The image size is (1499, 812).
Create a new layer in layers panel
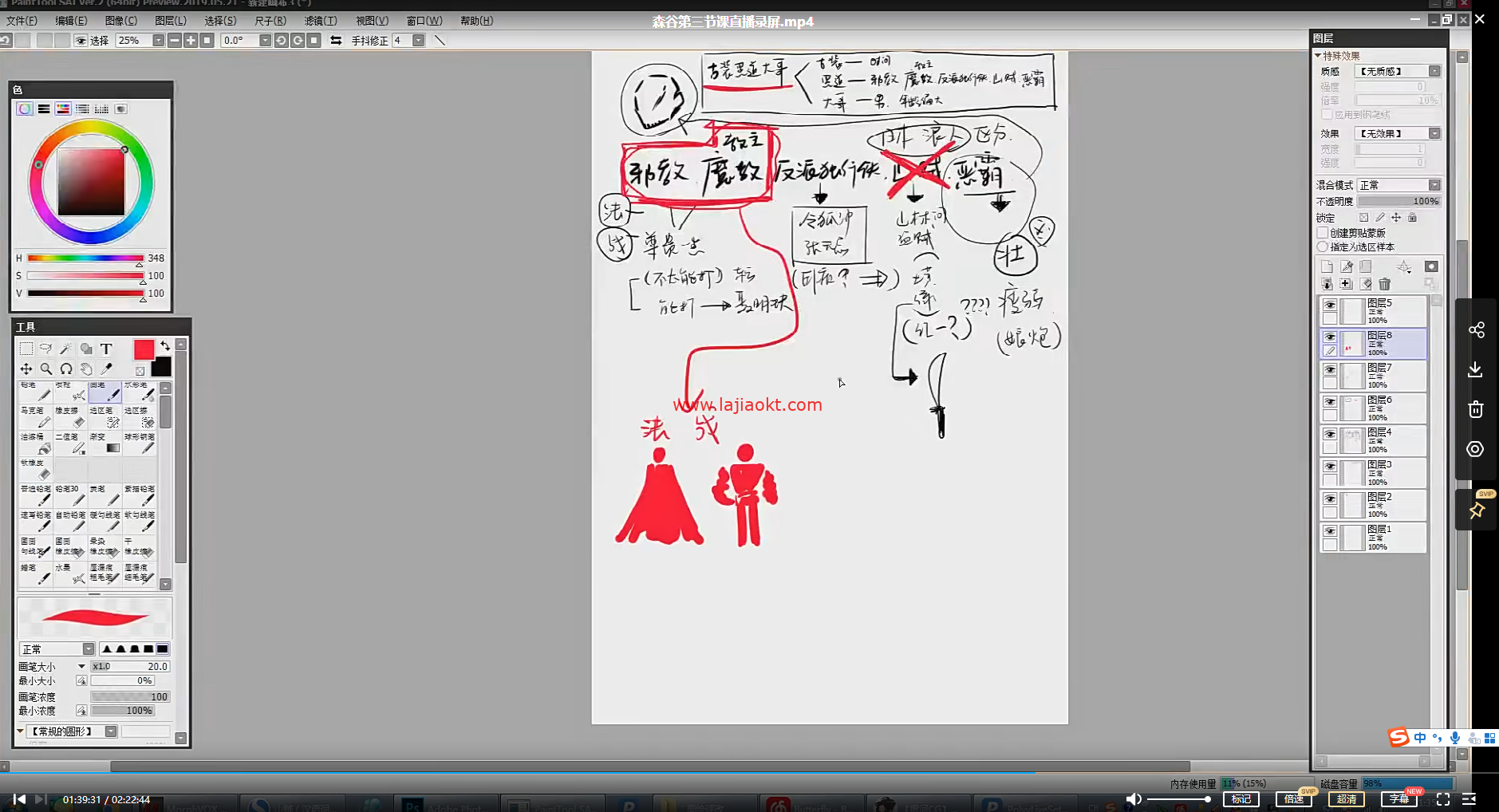click(1327, 266)
